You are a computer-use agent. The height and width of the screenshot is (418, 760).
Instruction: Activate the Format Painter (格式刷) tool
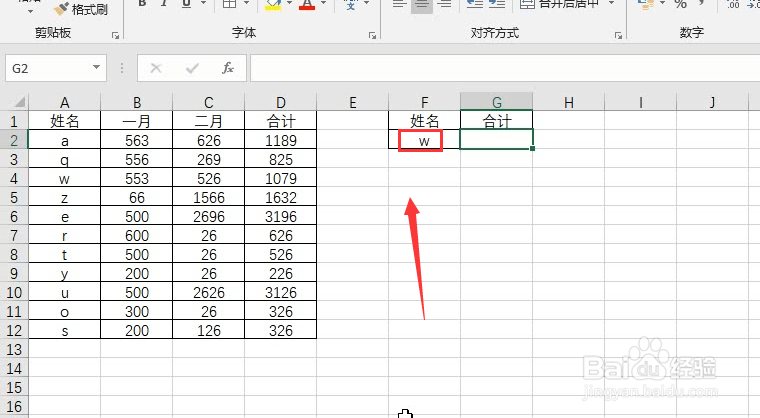pos(81,9)
